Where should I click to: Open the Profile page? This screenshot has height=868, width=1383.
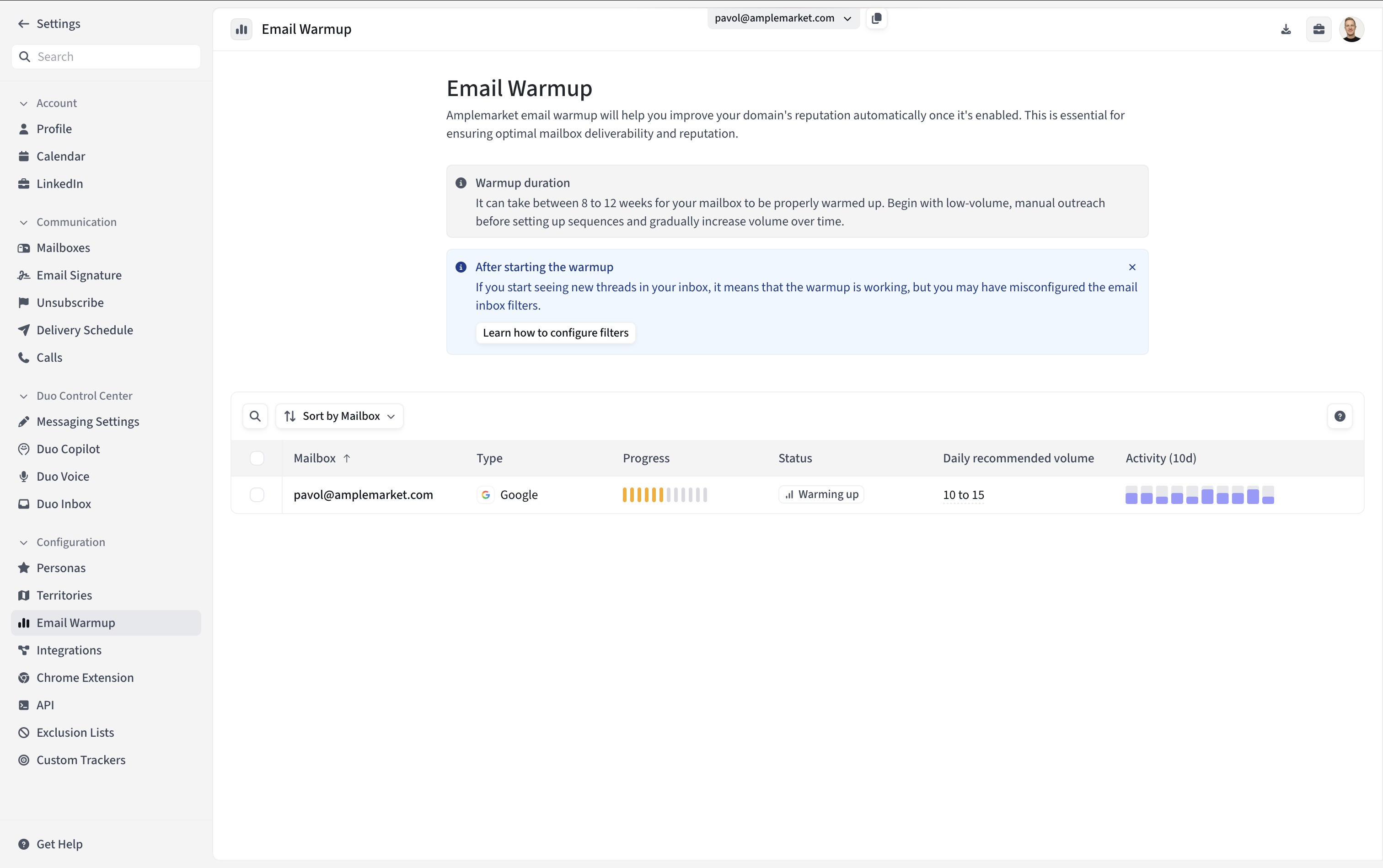(x=106, y=129)
